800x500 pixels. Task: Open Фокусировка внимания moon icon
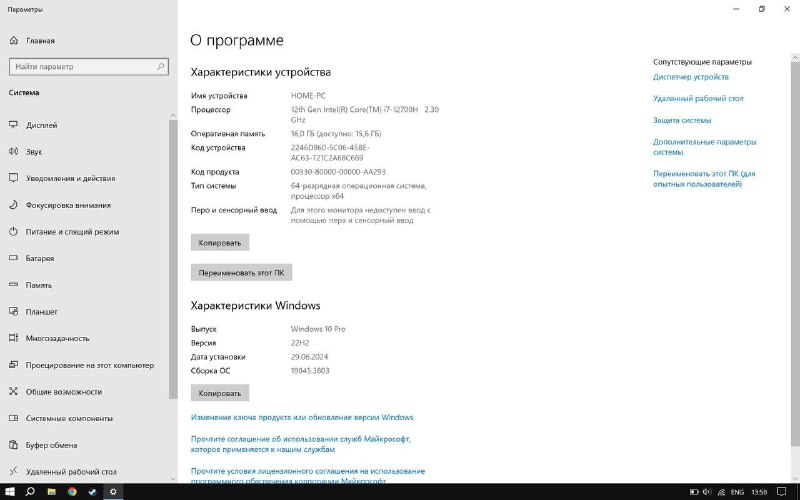click(x=14, y=205)
